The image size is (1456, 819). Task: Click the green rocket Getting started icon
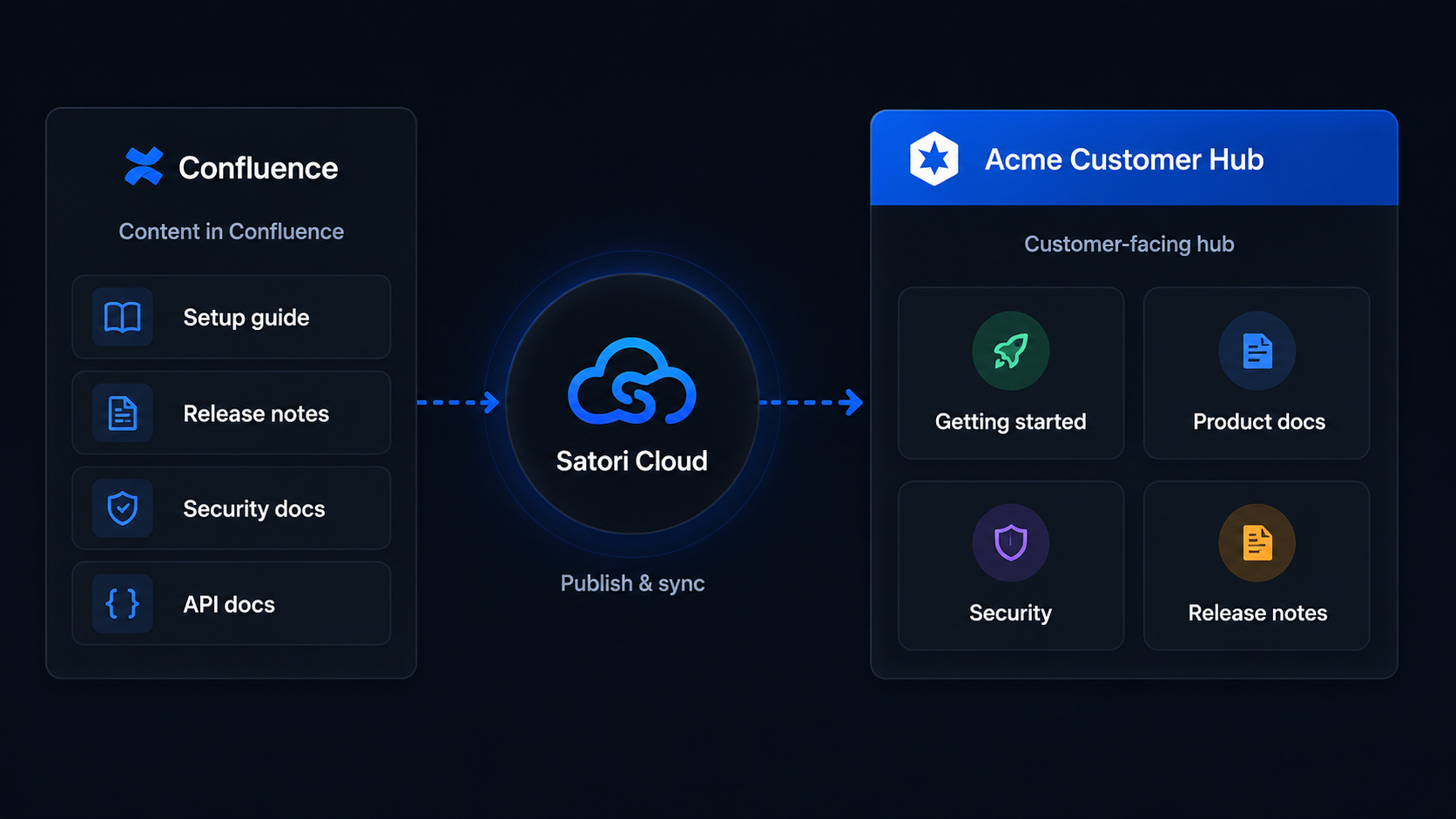click(x=1011, y=351)
